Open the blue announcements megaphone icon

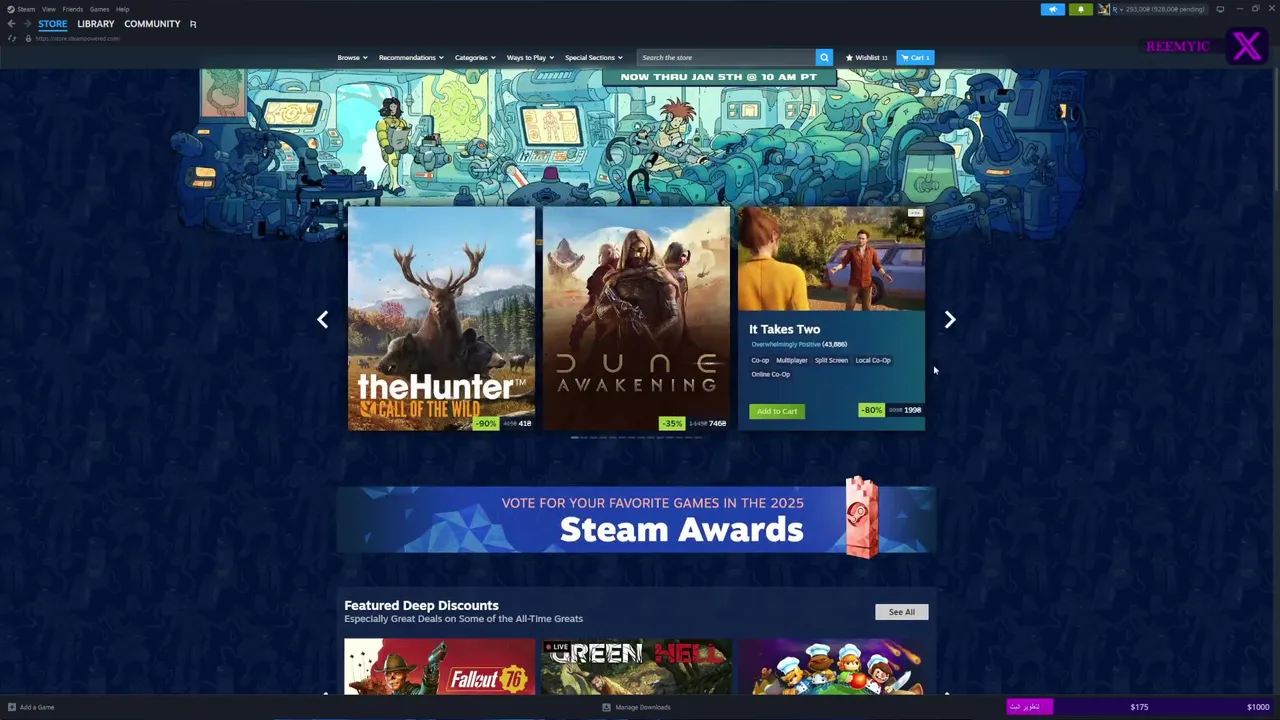(x=1053, y=9)
